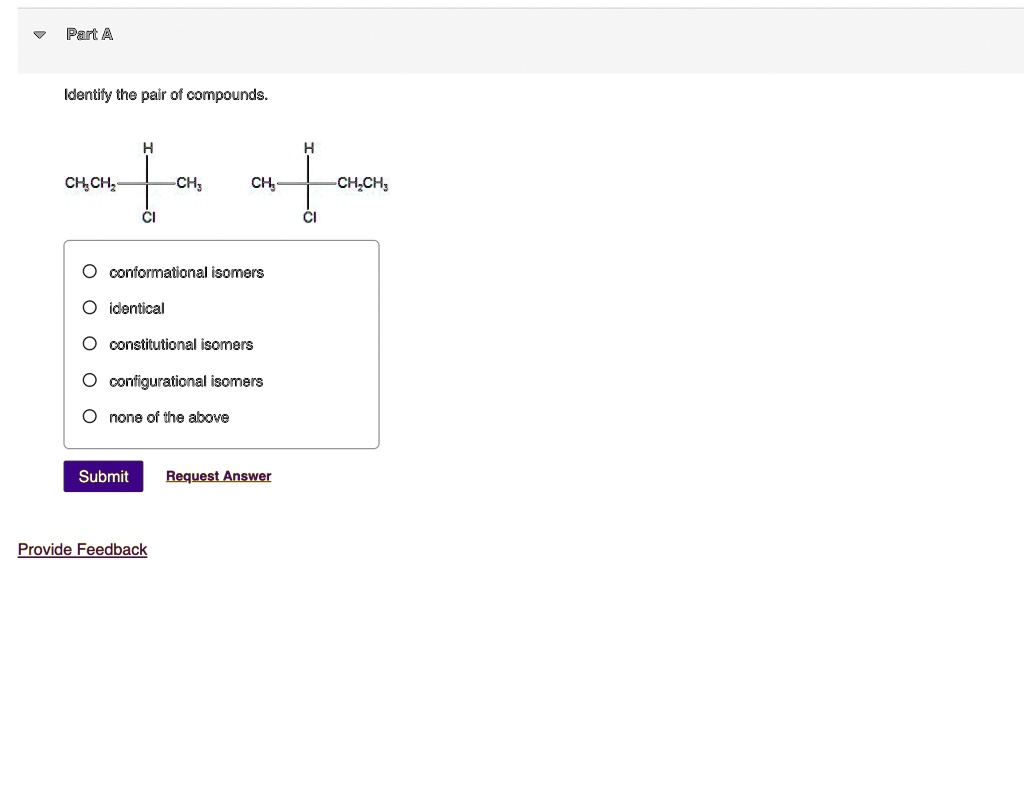Click inside the answer choices box
1024x791 pixels.
[x=221, y=344]
